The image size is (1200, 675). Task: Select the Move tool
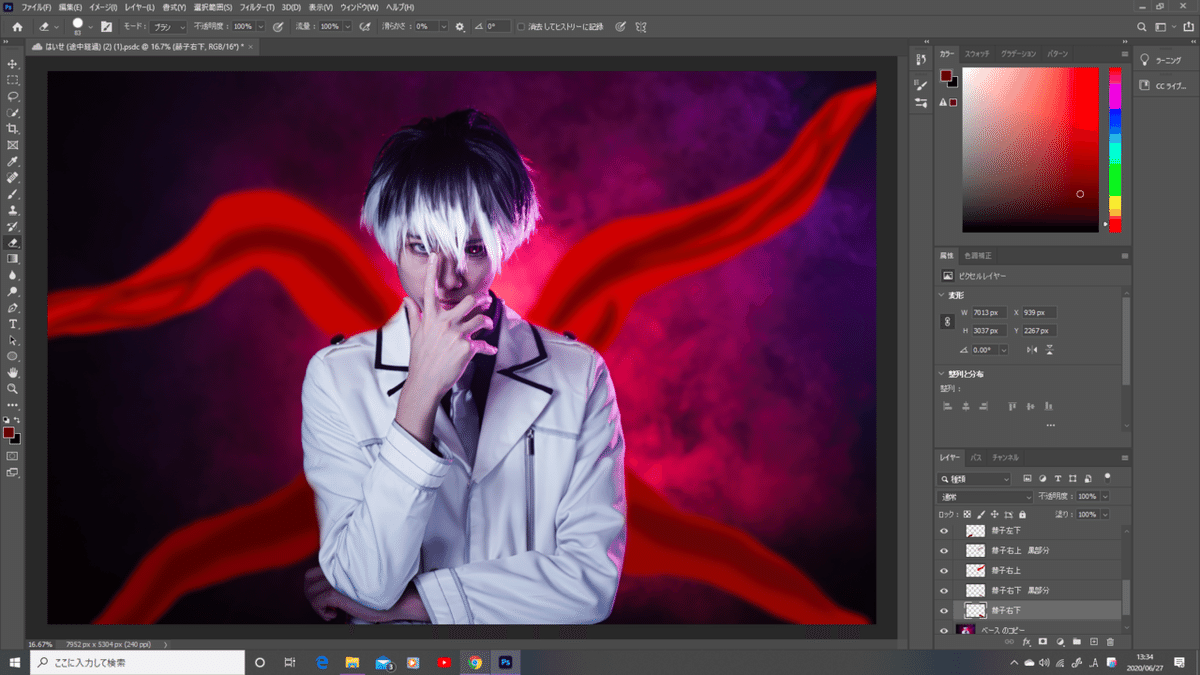(13, 64)
